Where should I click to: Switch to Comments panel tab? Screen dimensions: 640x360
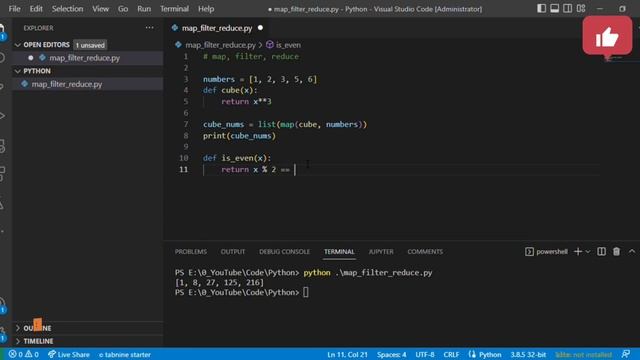click(x=425, y=252)
